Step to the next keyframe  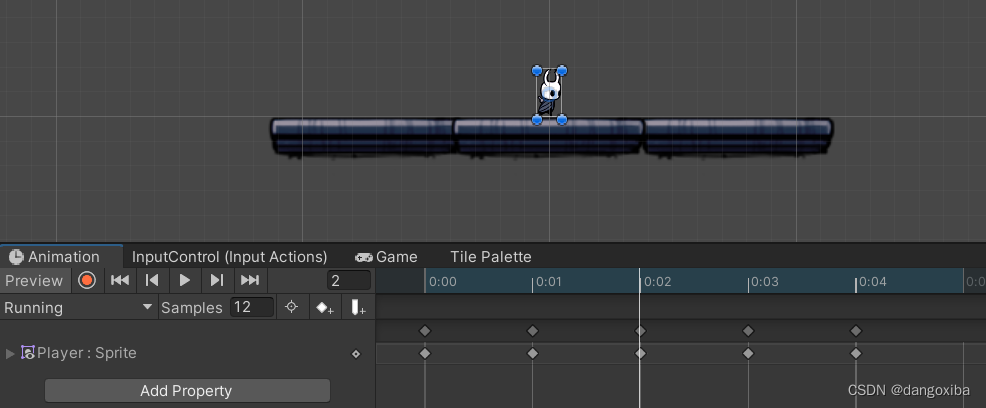217,280
